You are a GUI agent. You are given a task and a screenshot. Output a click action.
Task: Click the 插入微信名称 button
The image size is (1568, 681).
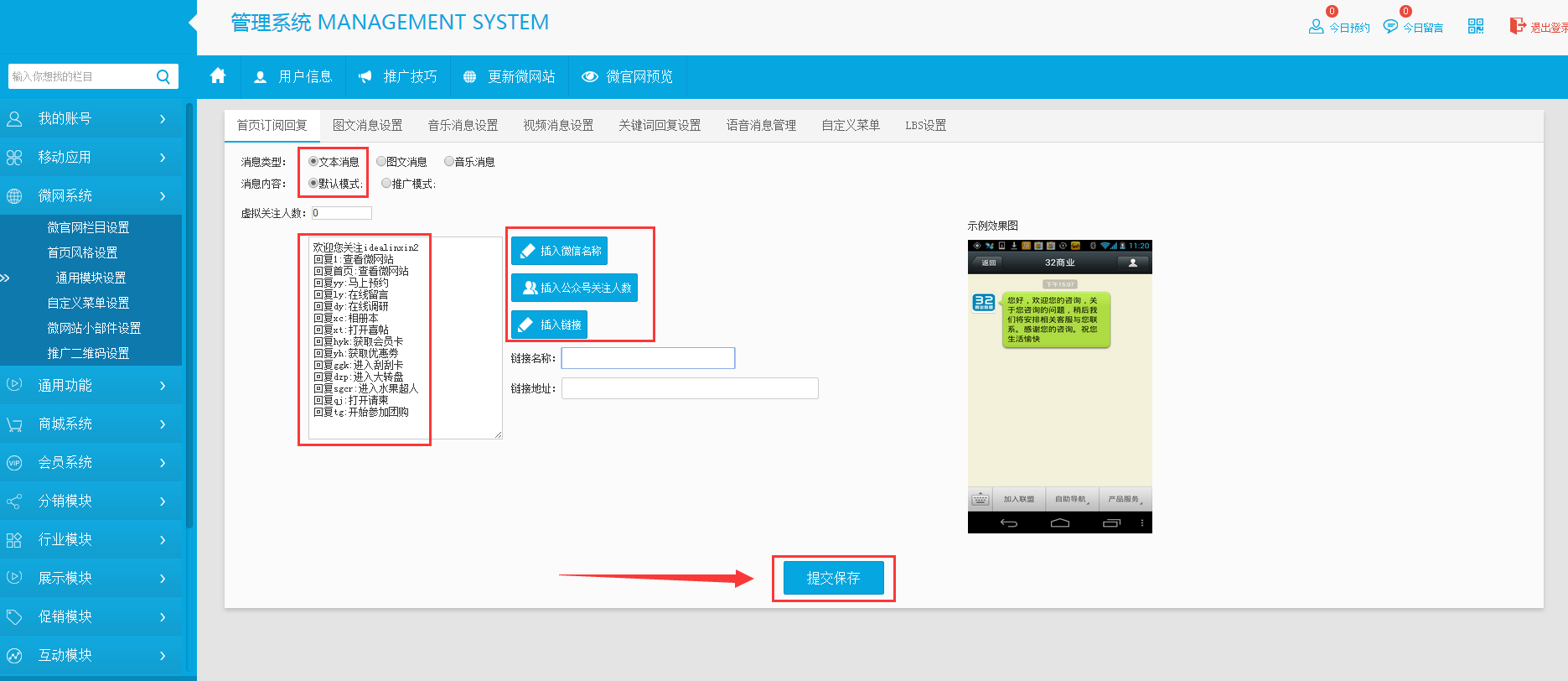559,251
